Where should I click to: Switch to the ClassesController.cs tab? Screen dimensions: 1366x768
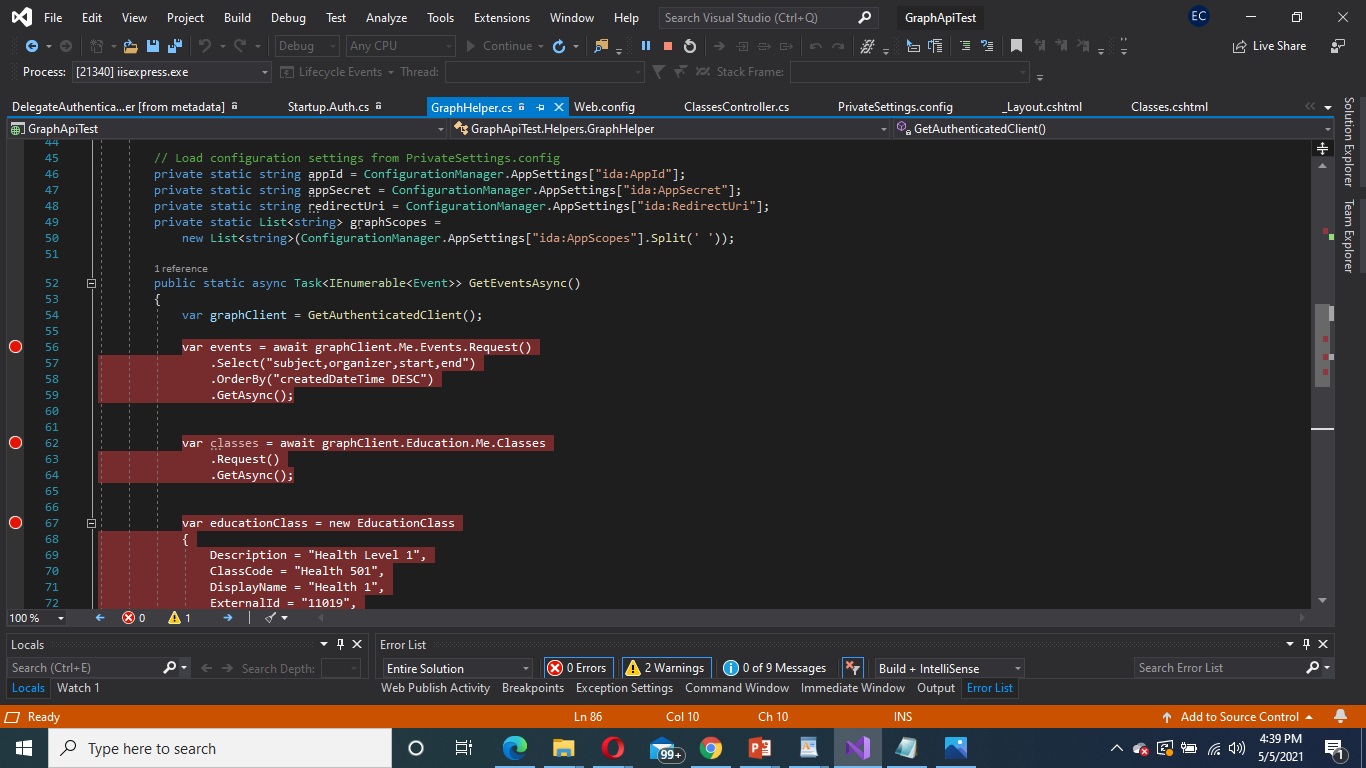click(737, 107)
